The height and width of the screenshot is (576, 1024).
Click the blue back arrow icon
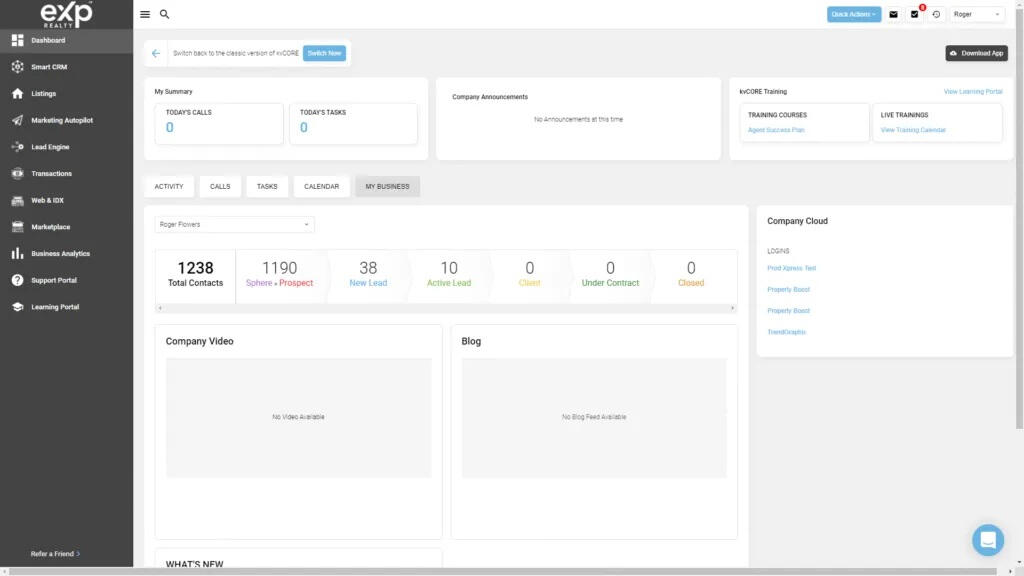pos(156,53)
